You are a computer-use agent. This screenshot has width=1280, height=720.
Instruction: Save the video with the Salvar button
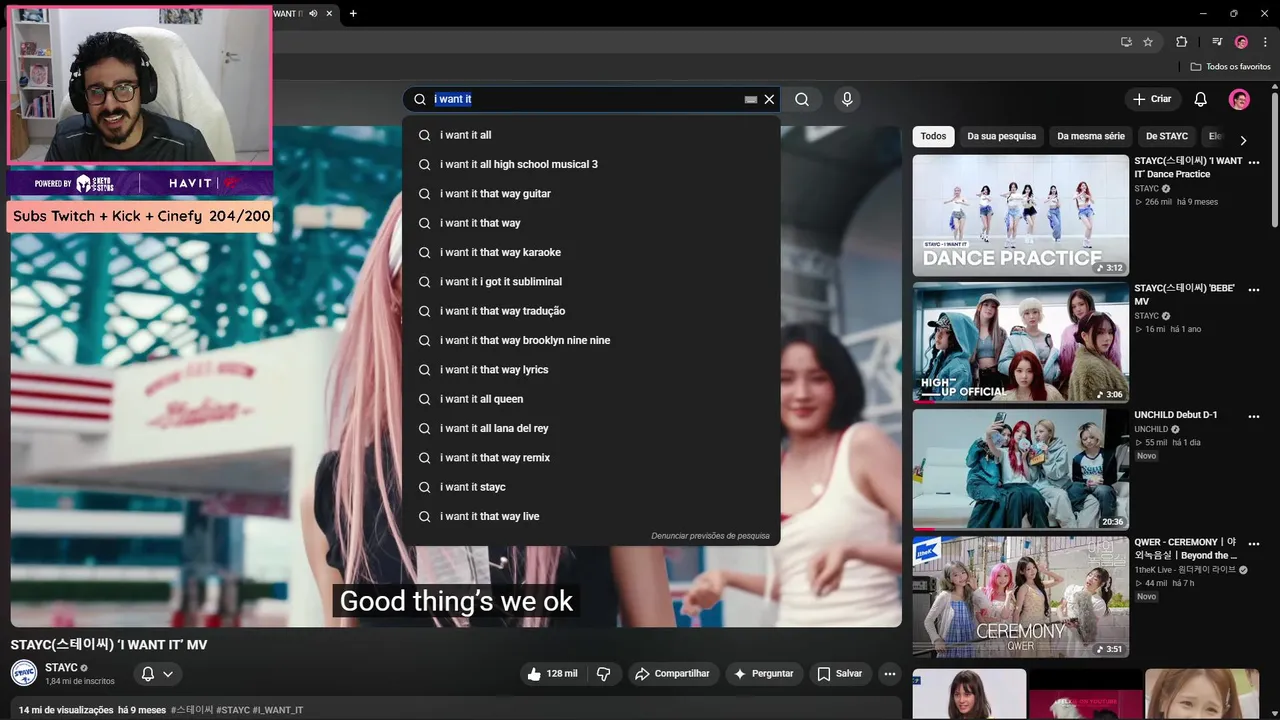pyautogui.click(x=839, y=674)
